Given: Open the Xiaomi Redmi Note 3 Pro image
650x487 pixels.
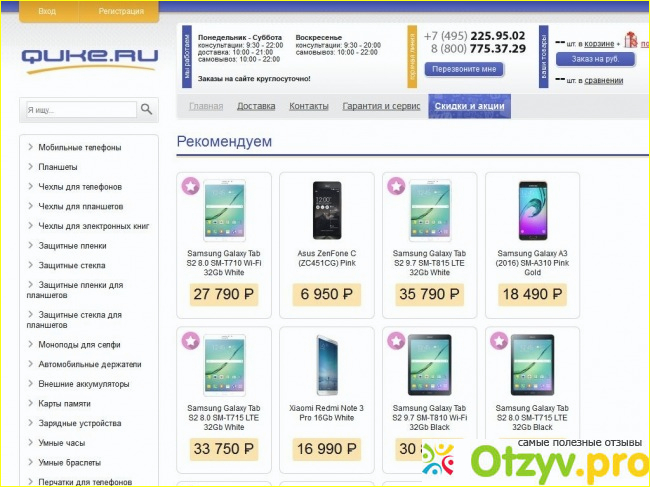Looking at the screenshot, I should coord(327,365).
